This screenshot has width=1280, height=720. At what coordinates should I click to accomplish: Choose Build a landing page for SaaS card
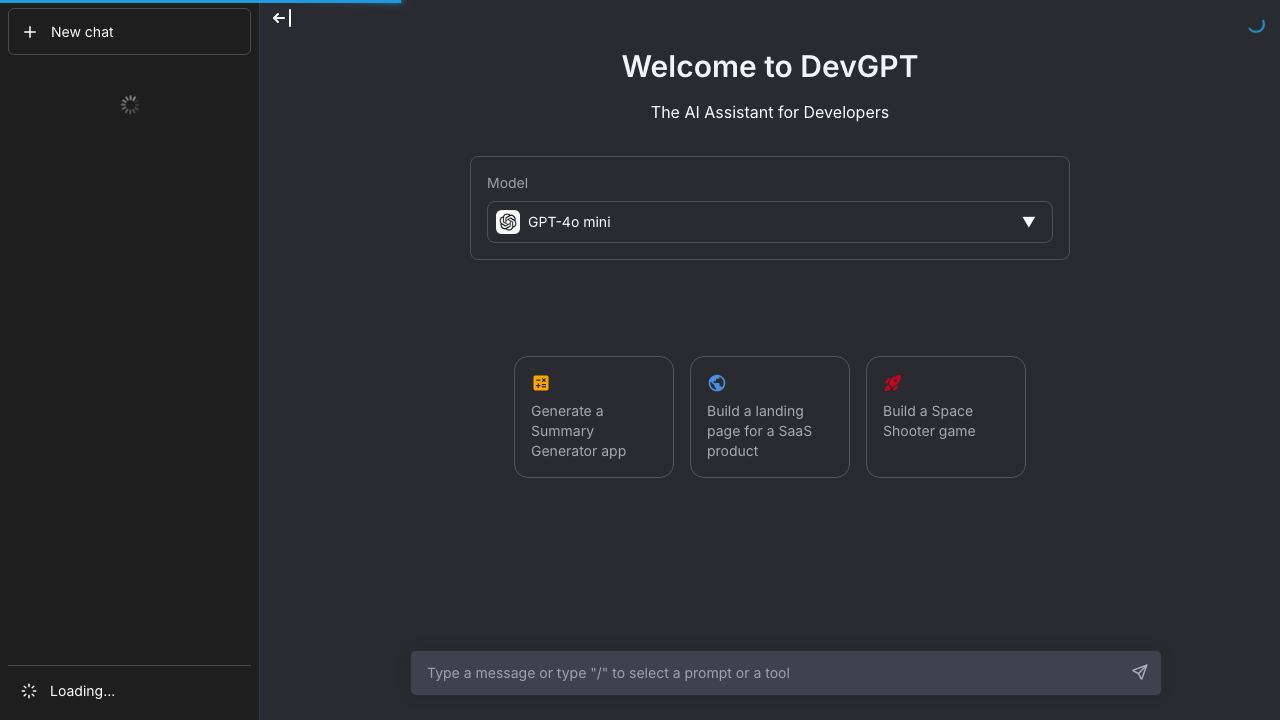pos(770,417)
